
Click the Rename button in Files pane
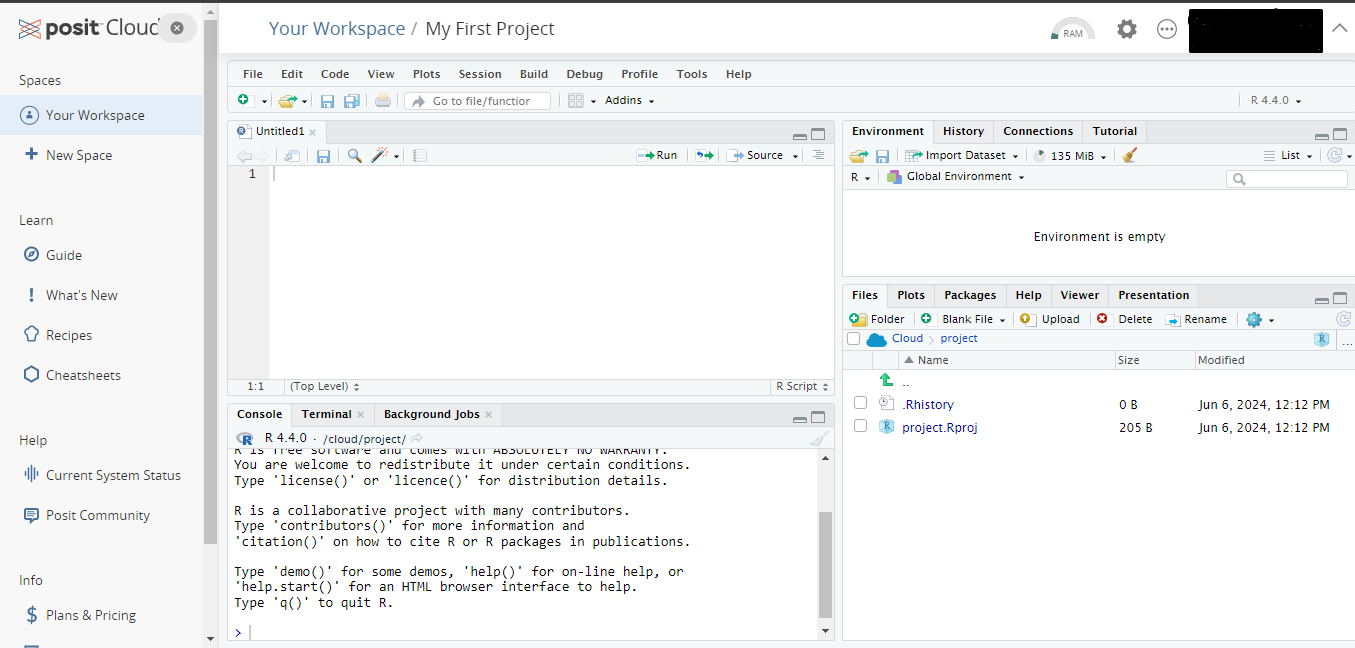tap(1196, 319)
